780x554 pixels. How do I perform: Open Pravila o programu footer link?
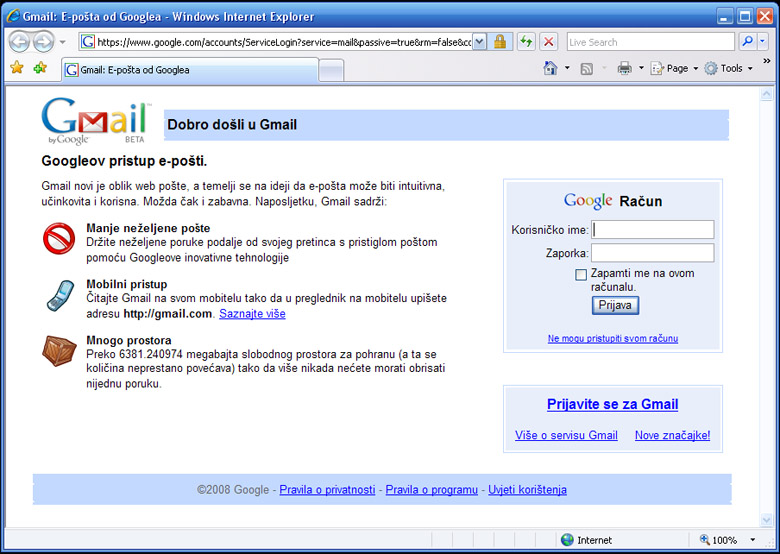coord(432,490)
